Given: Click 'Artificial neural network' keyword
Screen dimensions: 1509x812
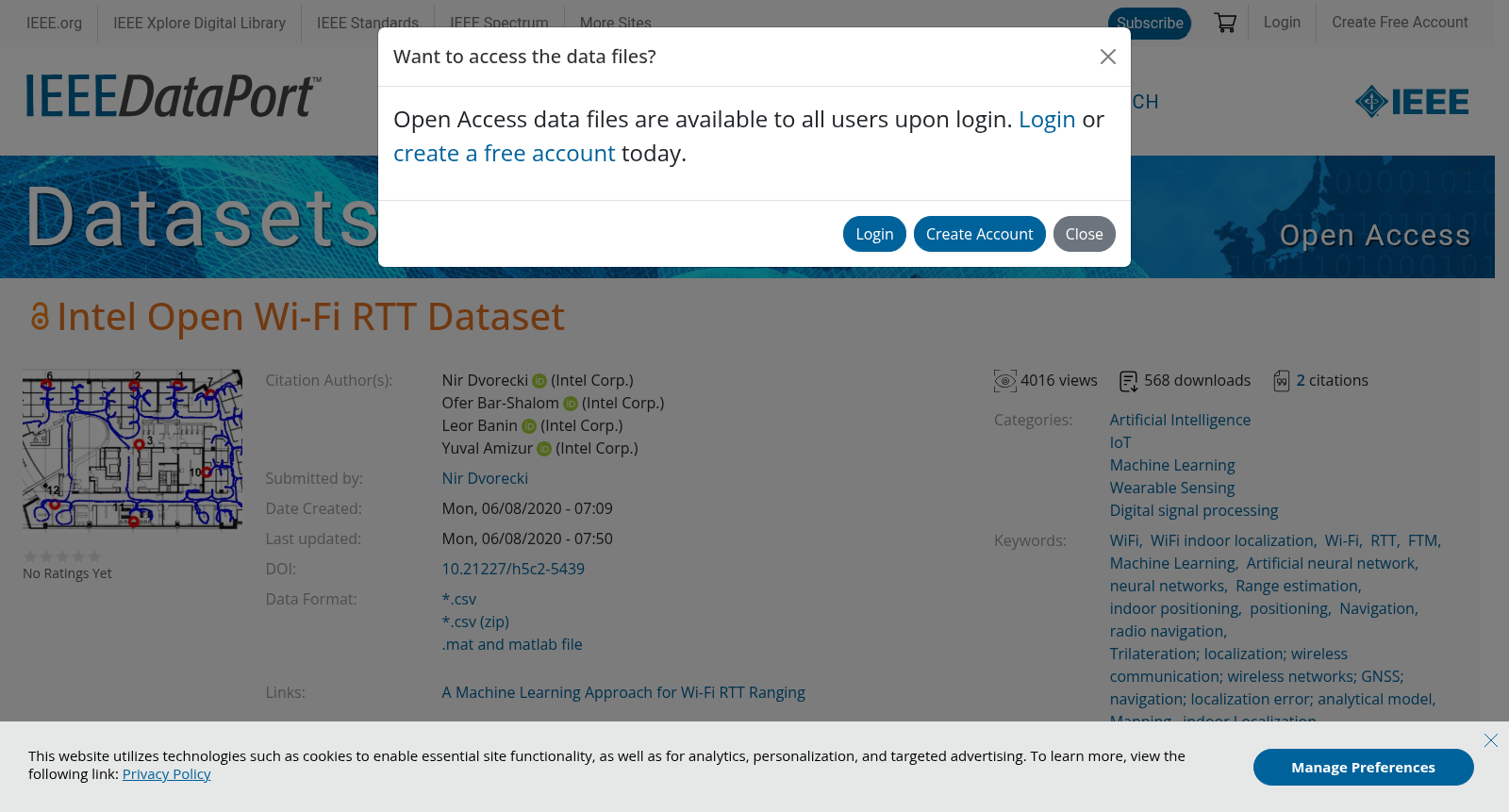Looking at the screenshot, I should pyautogui.click(x=1331, y=564).
